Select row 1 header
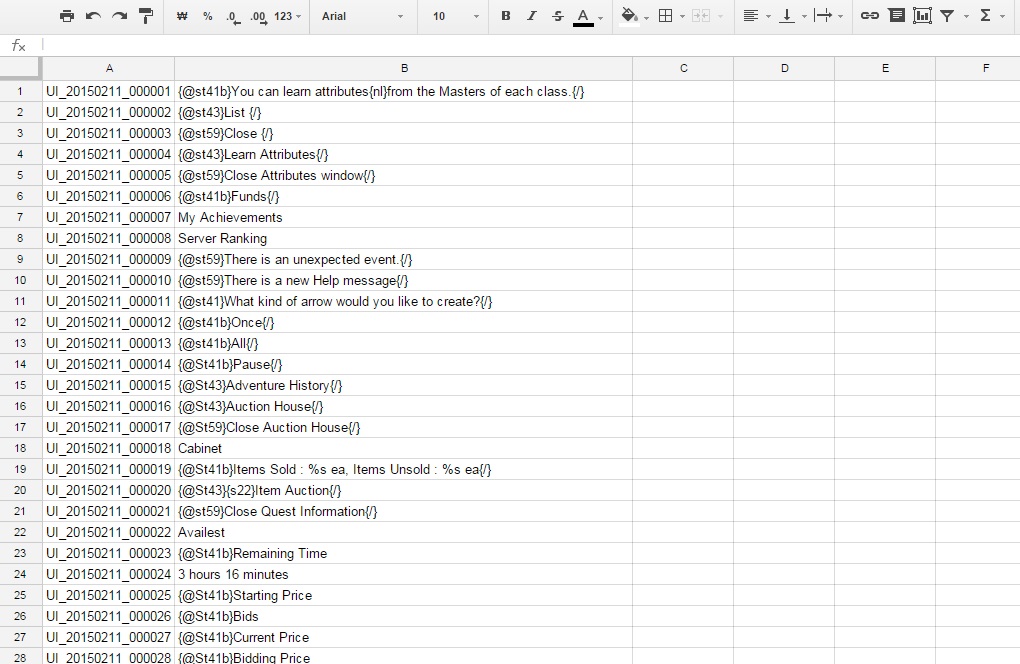 coord(20,92)
